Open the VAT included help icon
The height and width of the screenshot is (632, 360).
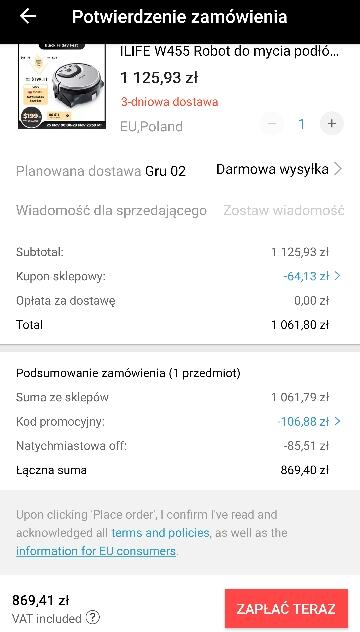(x=93, y=617)
